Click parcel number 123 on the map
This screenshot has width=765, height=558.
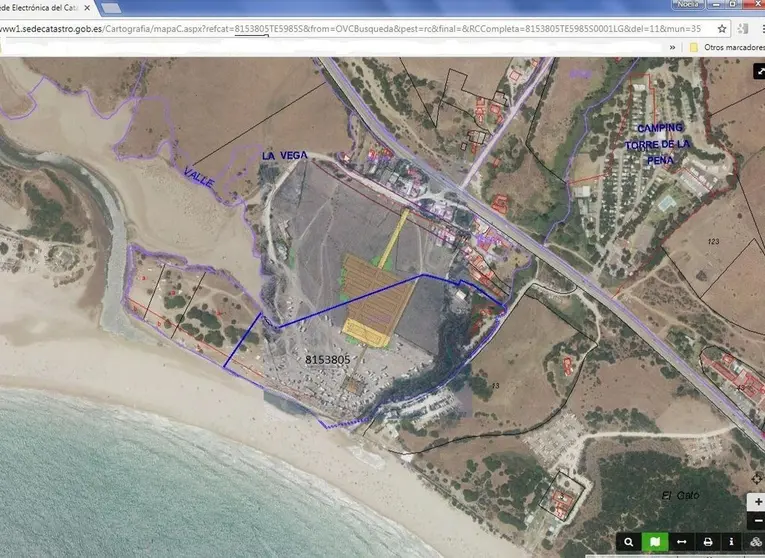coord(713,241)
